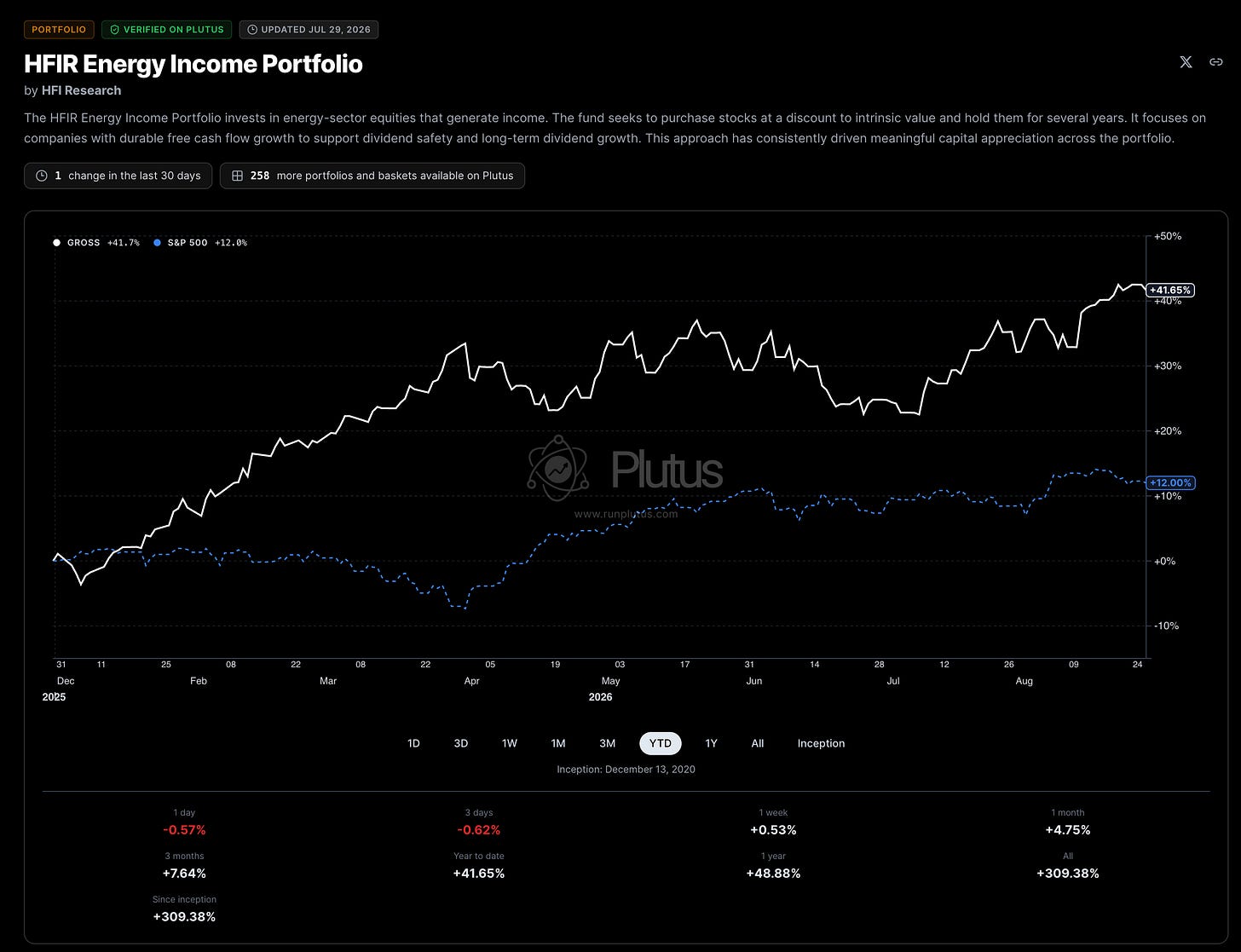Image resolution: width=1241 pixels, height=952 pixels.
Task: Select the 3D time range
Action: [461, 743]
